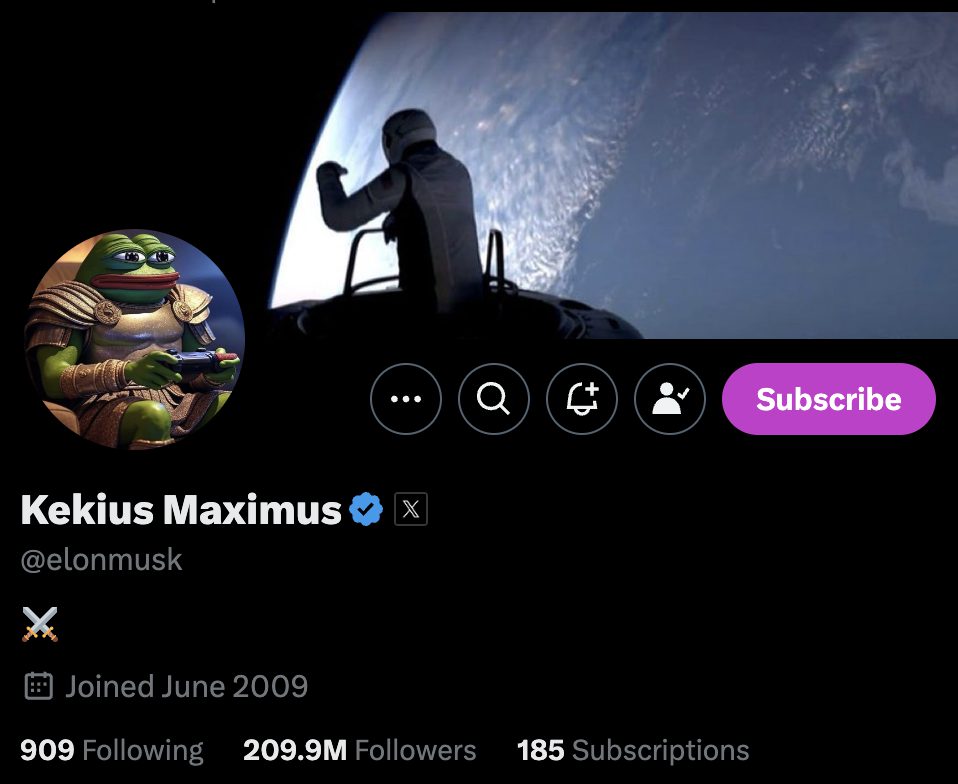The width and height of the screenshot is (958, 784).
Task: Click the X affiliate badge icon
Action: [411, 509]
